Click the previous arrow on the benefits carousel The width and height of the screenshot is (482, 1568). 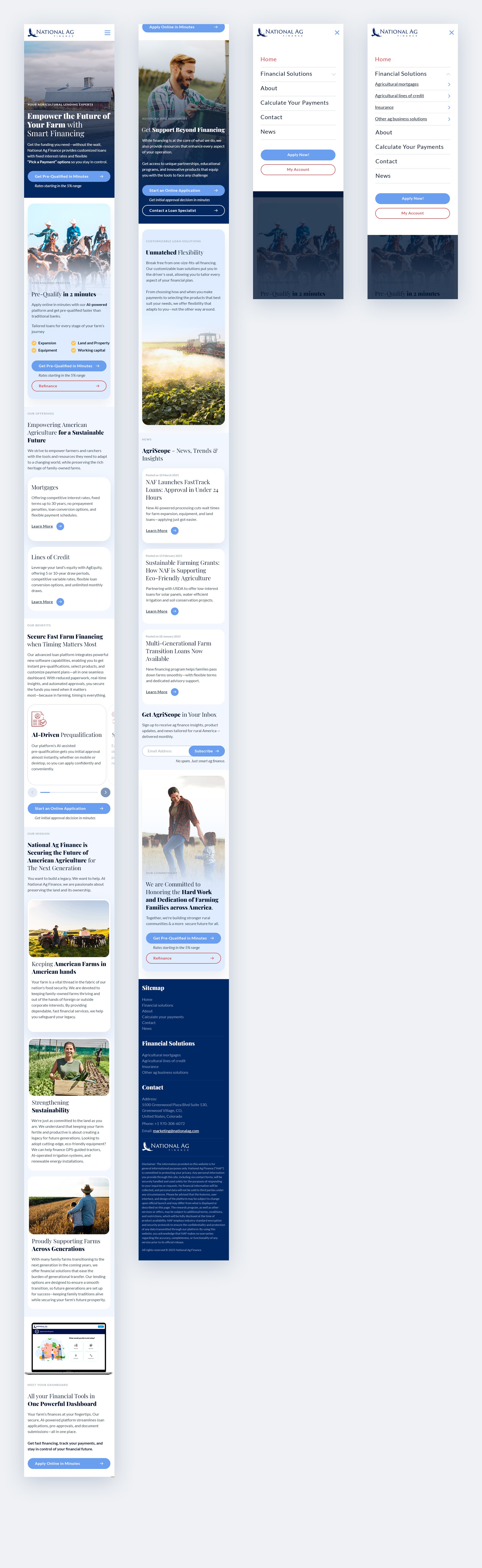(x=33, y=792)
